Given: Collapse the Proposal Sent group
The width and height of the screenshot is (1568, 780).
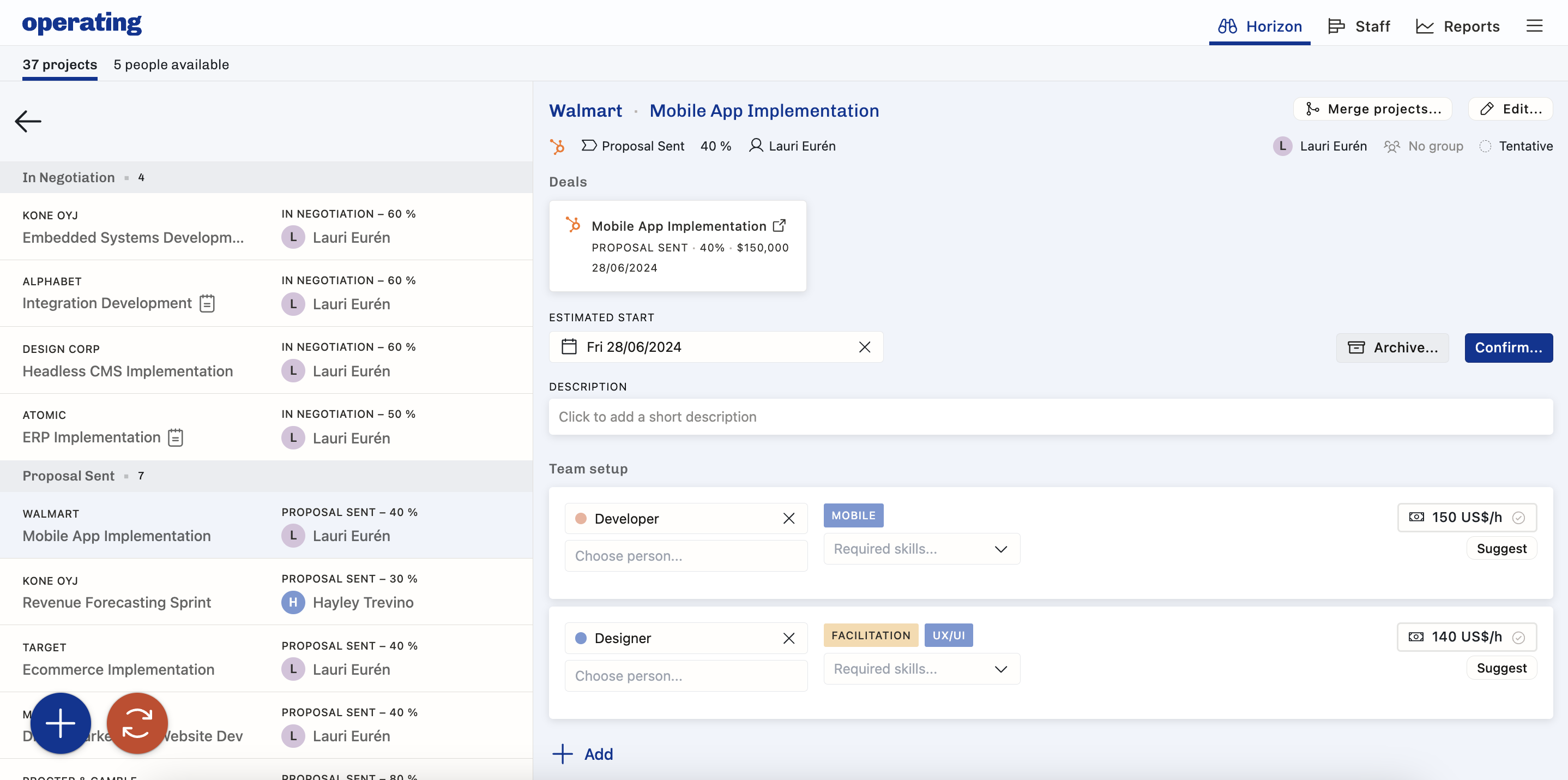Looking at the screenshot, I should 266,476.
